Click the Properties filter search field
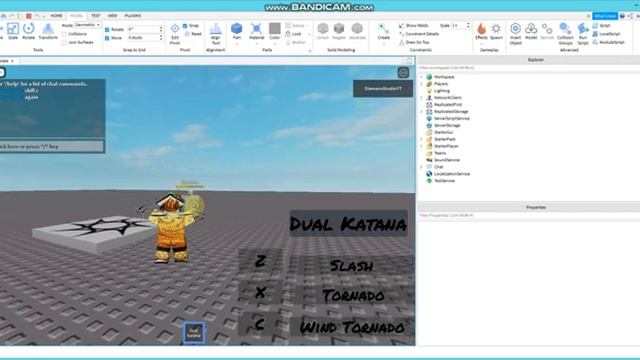 click(529, 215)
